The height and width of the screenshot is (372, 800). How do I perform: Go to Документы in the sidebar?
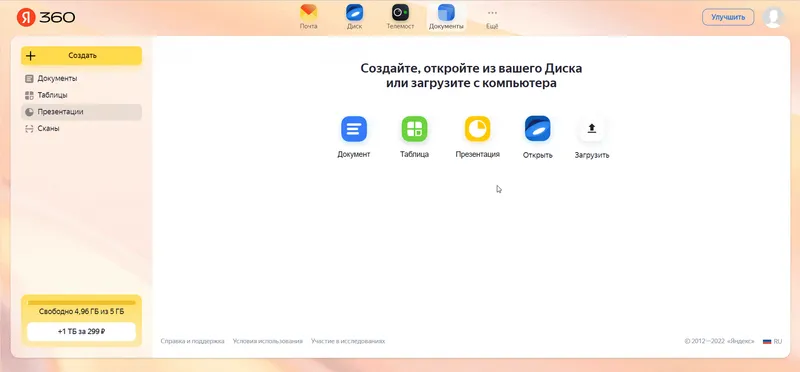coord(82,79)
